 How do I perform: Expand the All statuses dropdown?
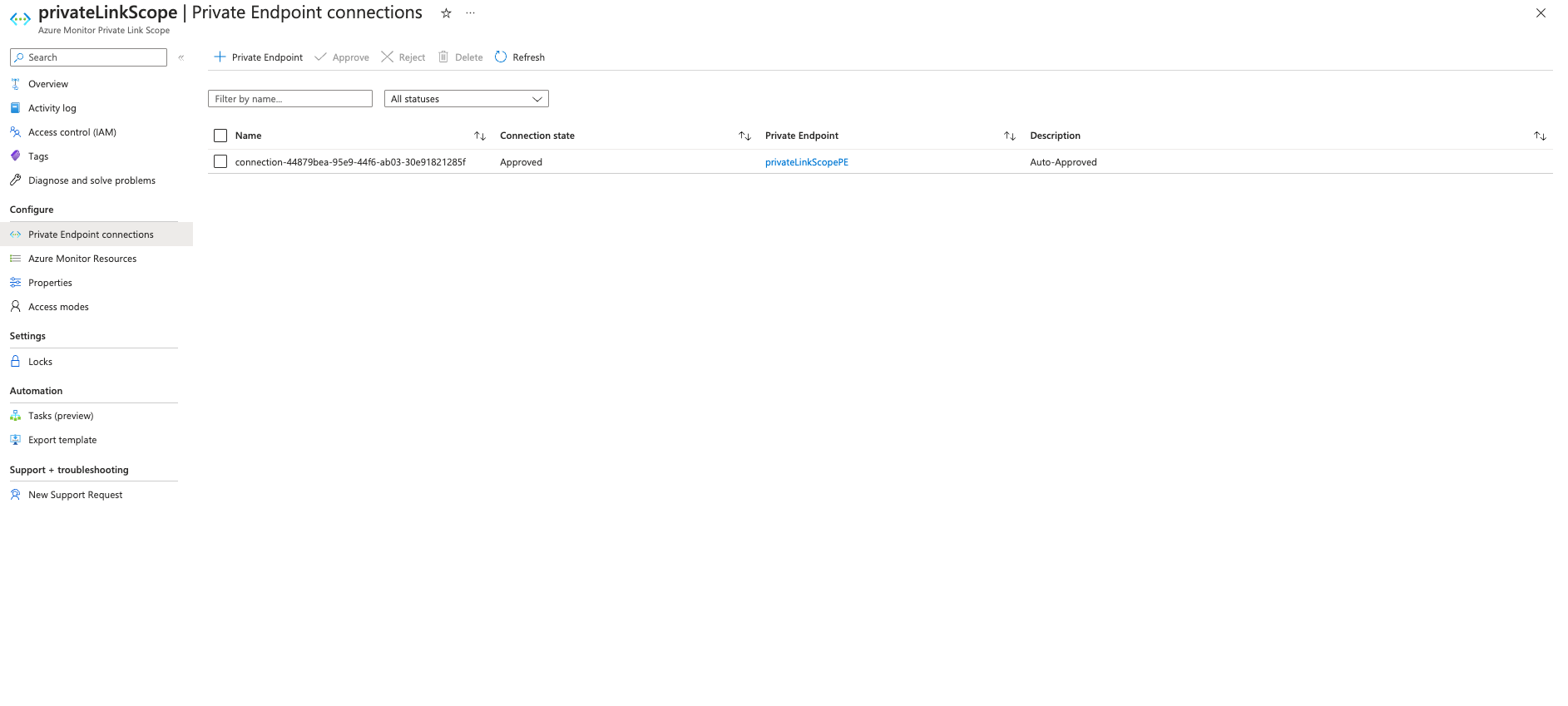[x=466, y=99]
